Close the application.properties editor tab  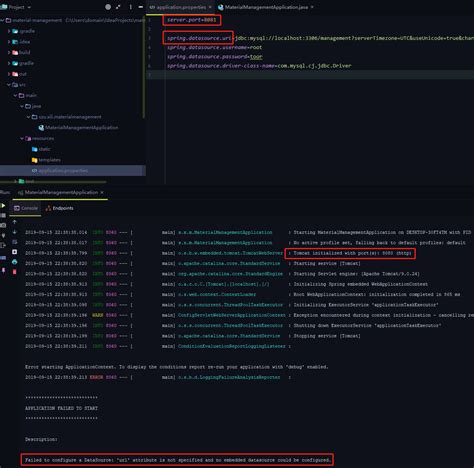tap(210, 7)
